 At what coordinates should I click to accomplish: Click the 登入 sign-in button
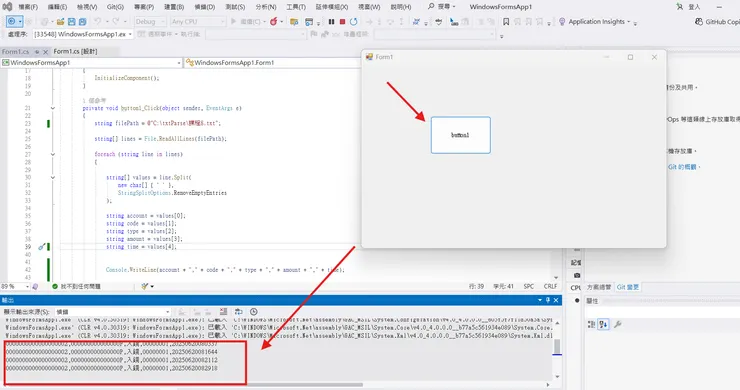690,7
